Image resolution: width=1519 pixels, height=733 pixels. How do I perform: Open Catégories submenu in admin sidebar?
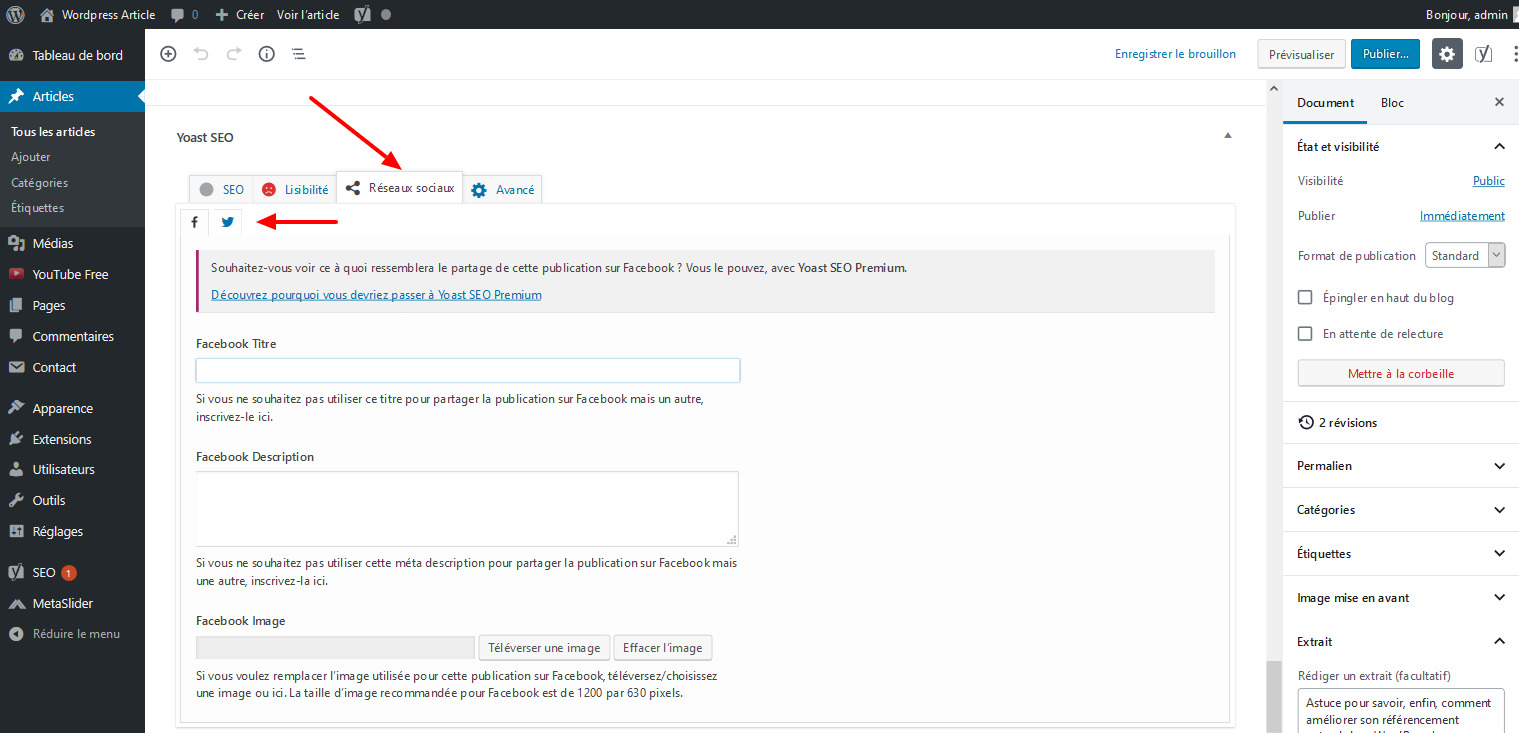click(x=40, y=183)
